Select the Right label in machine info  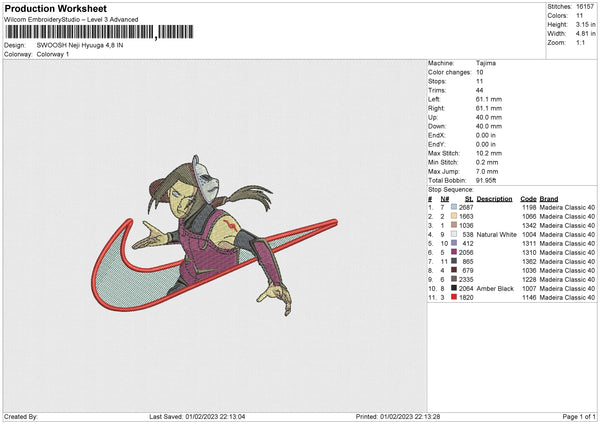click(x=436, y=108)
